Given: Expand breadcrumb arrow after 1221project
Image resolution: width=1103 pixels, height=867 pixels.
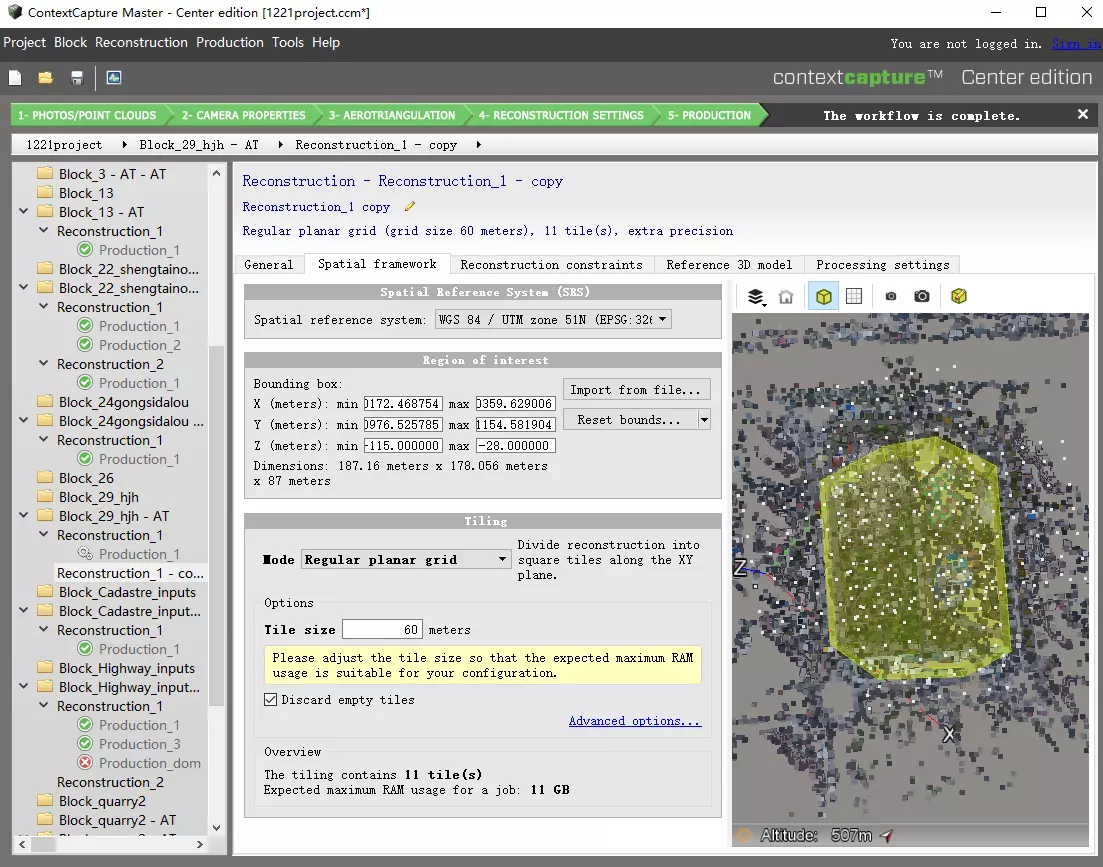Looking at the screenshot, I should pyautogui.click(x=125, y=145).
